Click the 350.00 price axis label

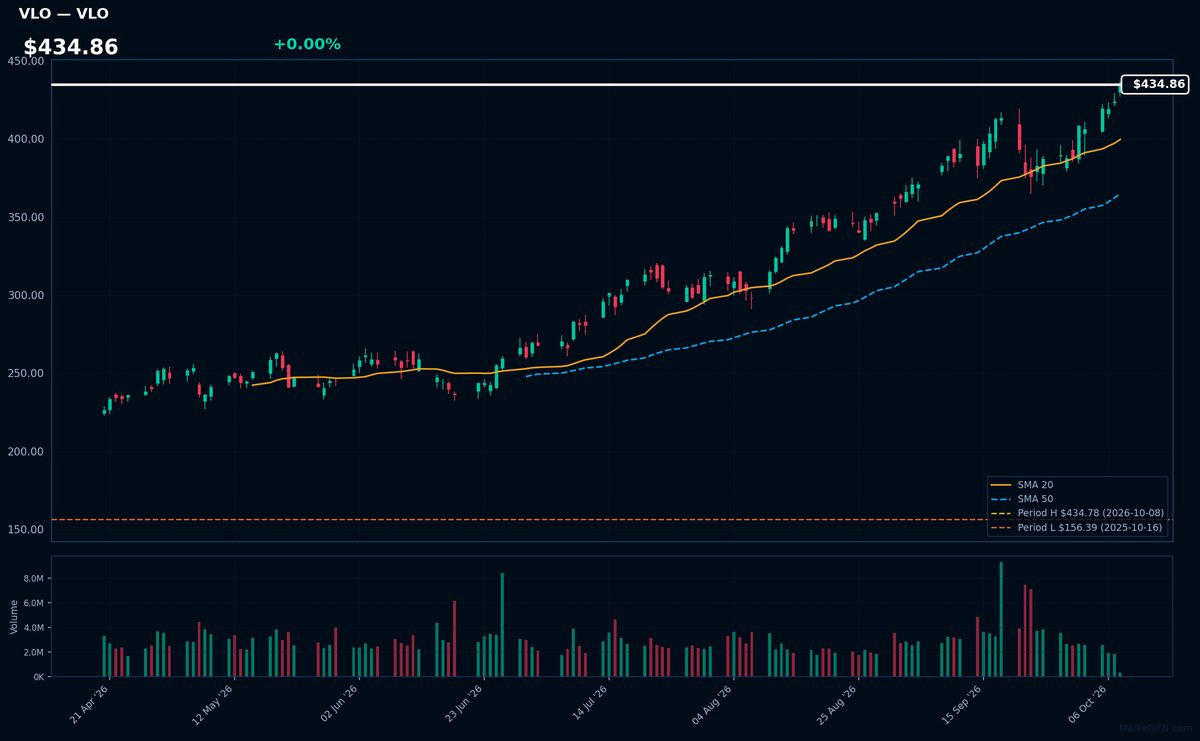[25, 217]
